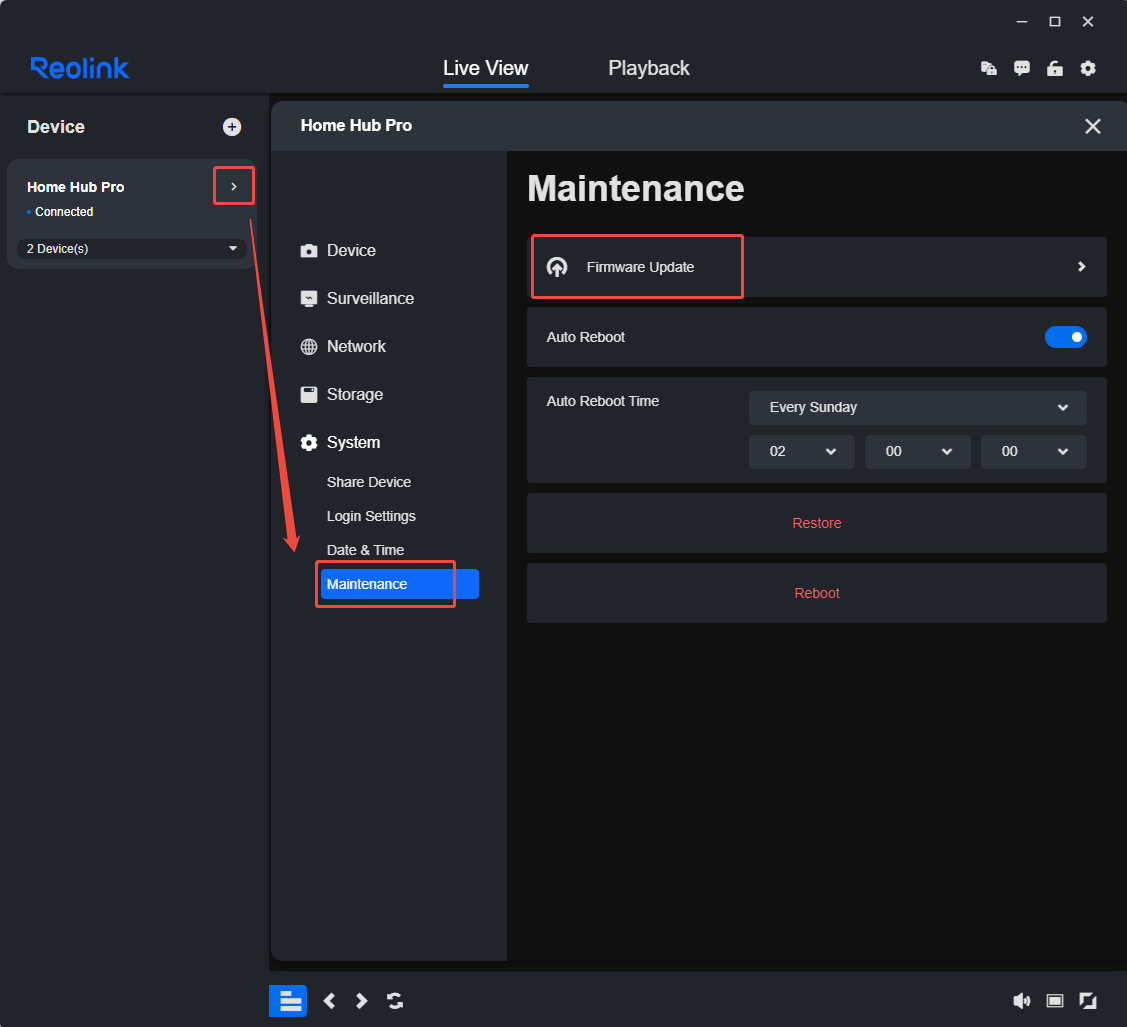Select the Home Hub Pro device name
The image size is (1127, 1027).
(75, 187)
